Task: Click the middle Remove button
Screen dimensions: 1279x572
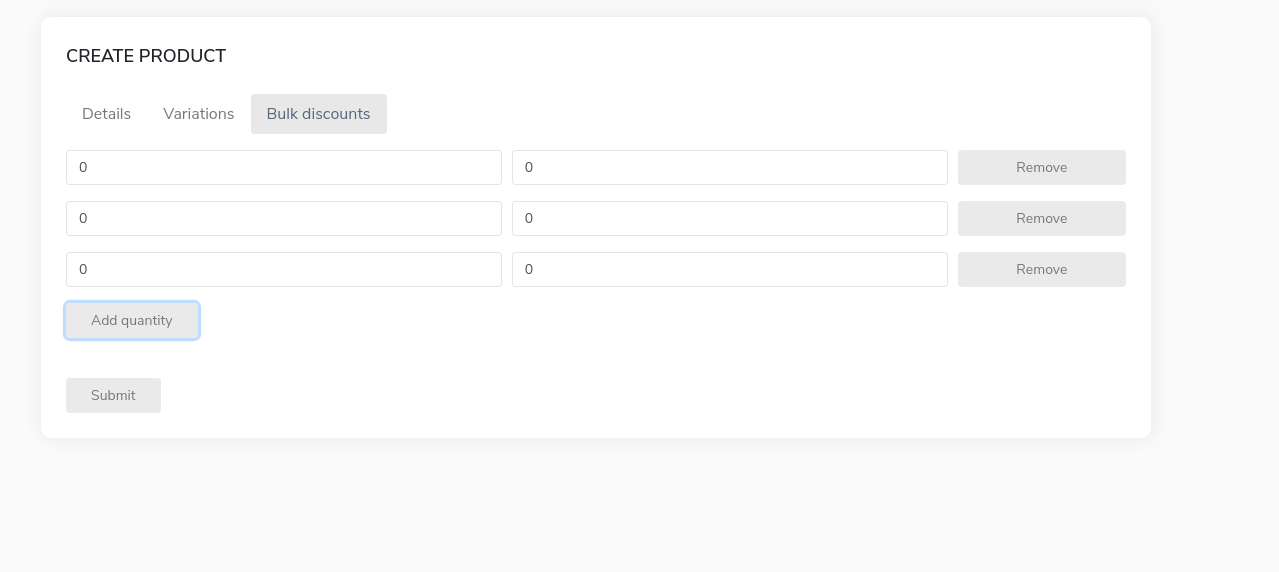Action: click(x=1041, y=219)
